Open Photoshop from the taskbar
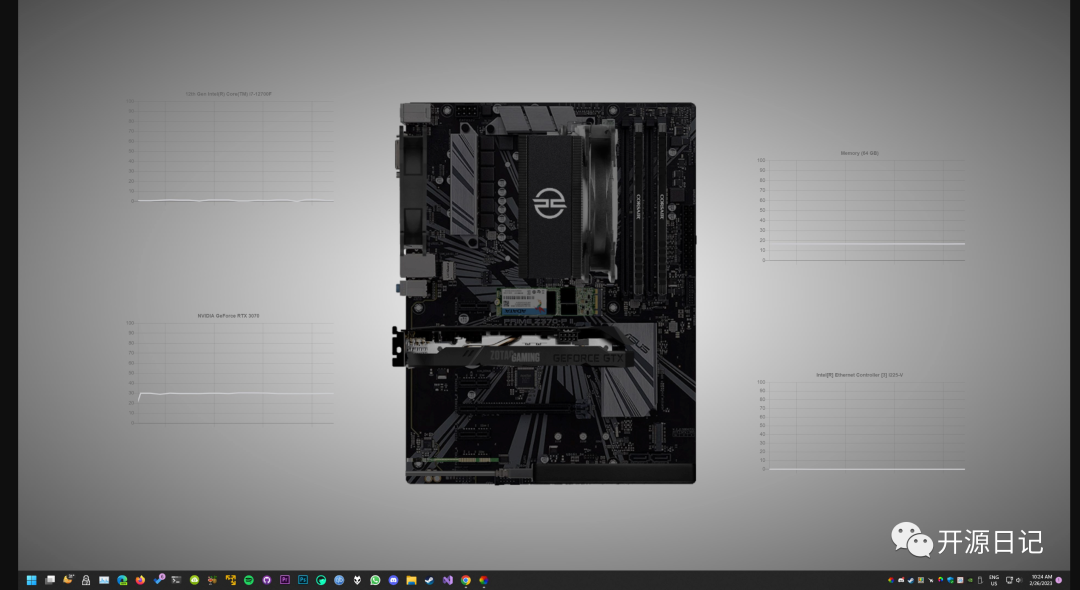 click(303, 579)
